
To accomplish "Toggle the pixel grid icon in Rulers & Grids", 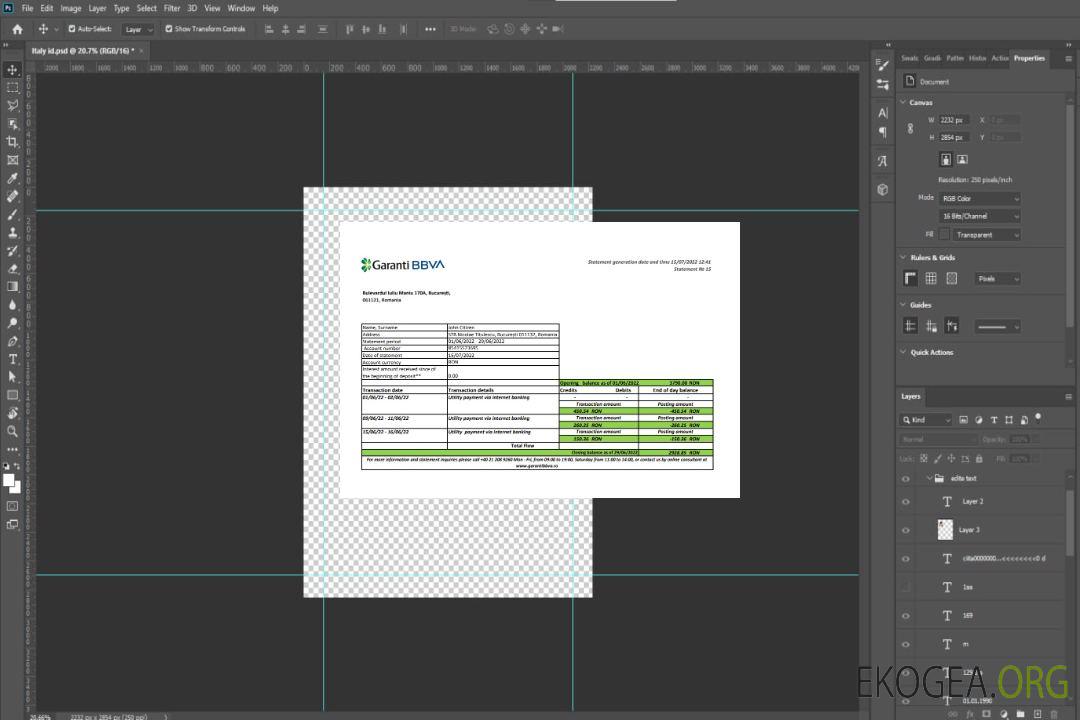I will tap(951, 279).
